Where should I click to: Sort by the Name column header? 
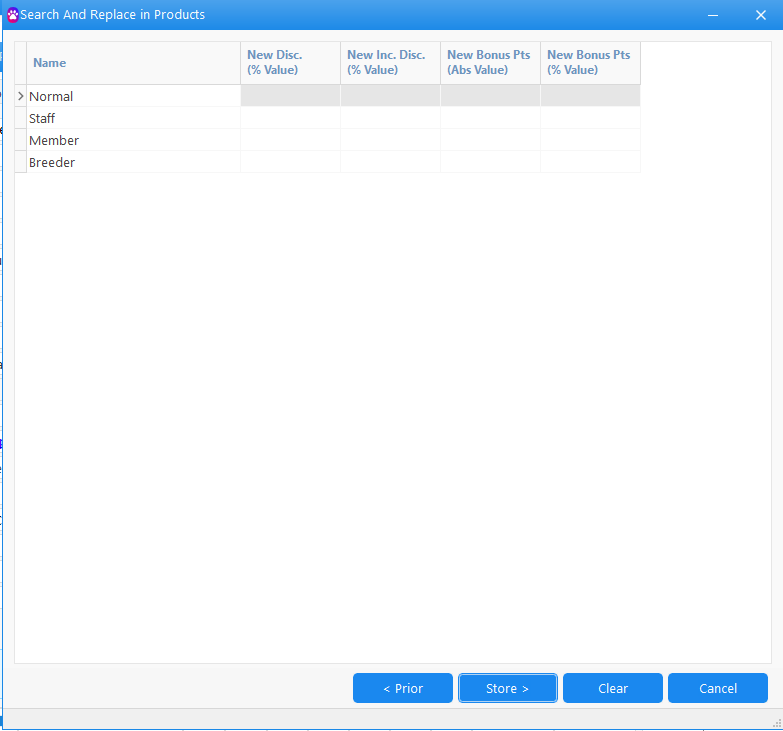coord(133,63)
